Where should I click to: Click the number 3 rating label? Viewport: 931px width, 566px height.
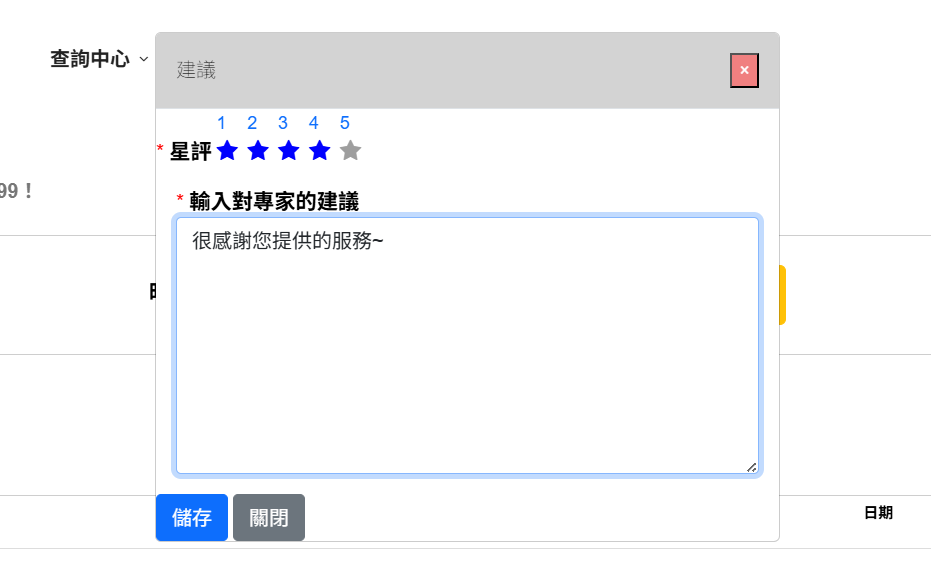coord(283,123)
